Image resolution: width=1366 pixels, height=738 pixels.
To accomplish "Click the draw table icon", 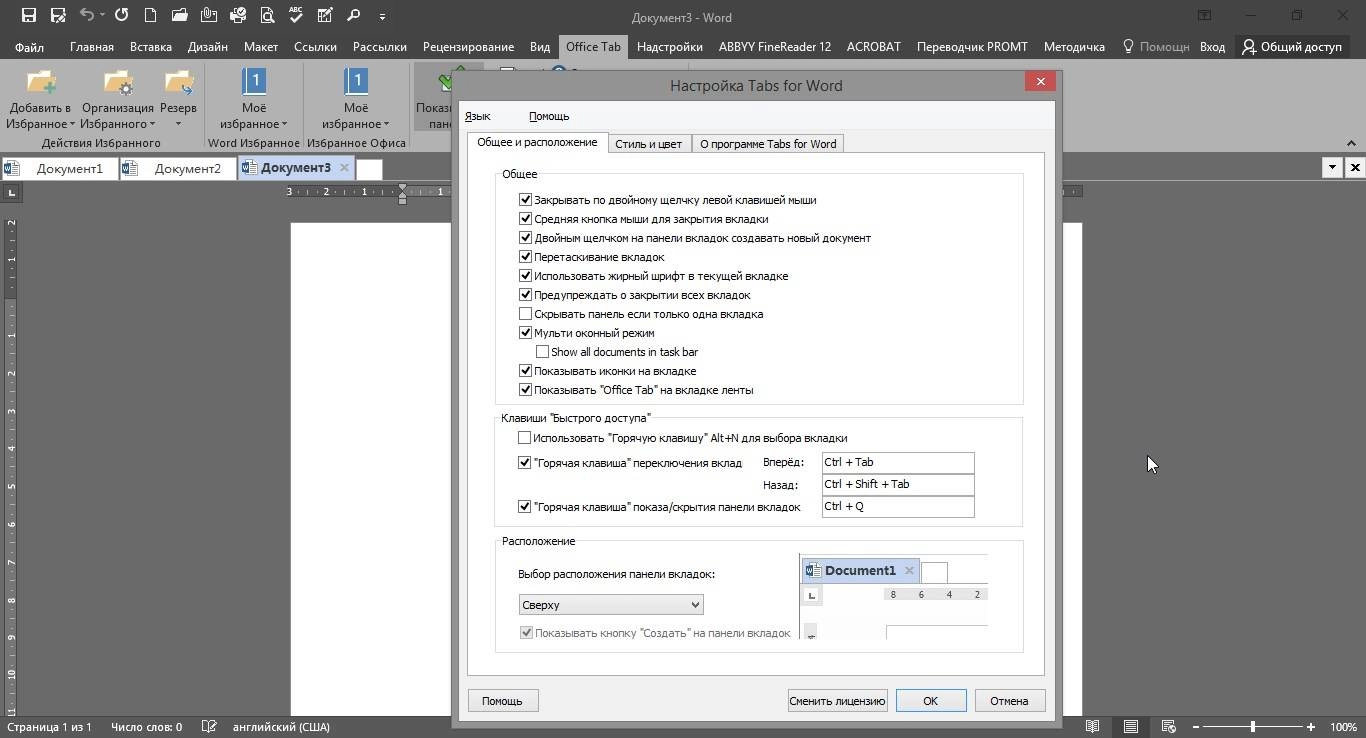I will click(x=325, y=16).
